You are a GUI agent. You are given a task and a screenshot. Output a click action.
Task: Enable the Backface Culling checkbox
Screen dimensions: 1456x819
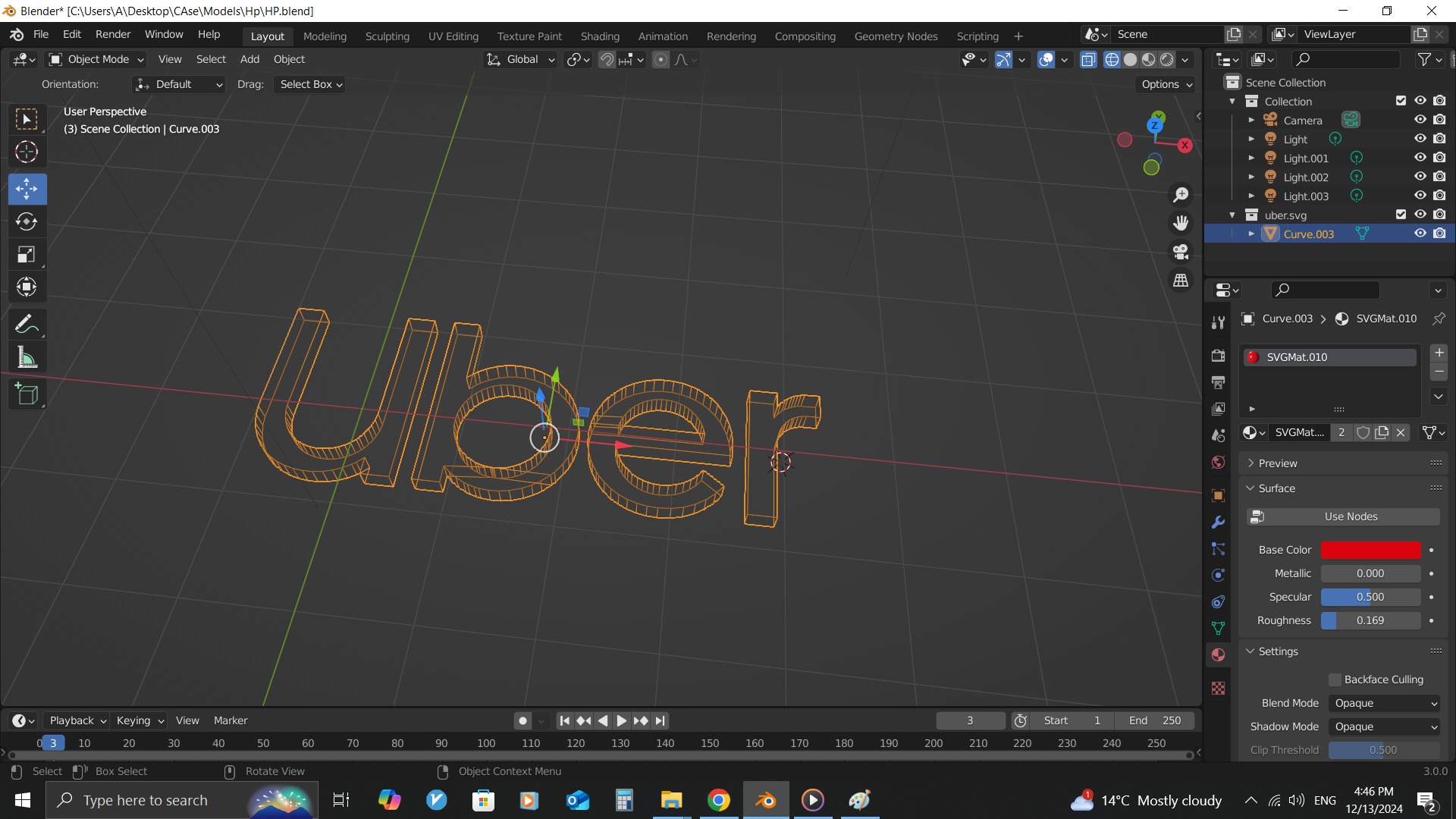pos(1335,679)
